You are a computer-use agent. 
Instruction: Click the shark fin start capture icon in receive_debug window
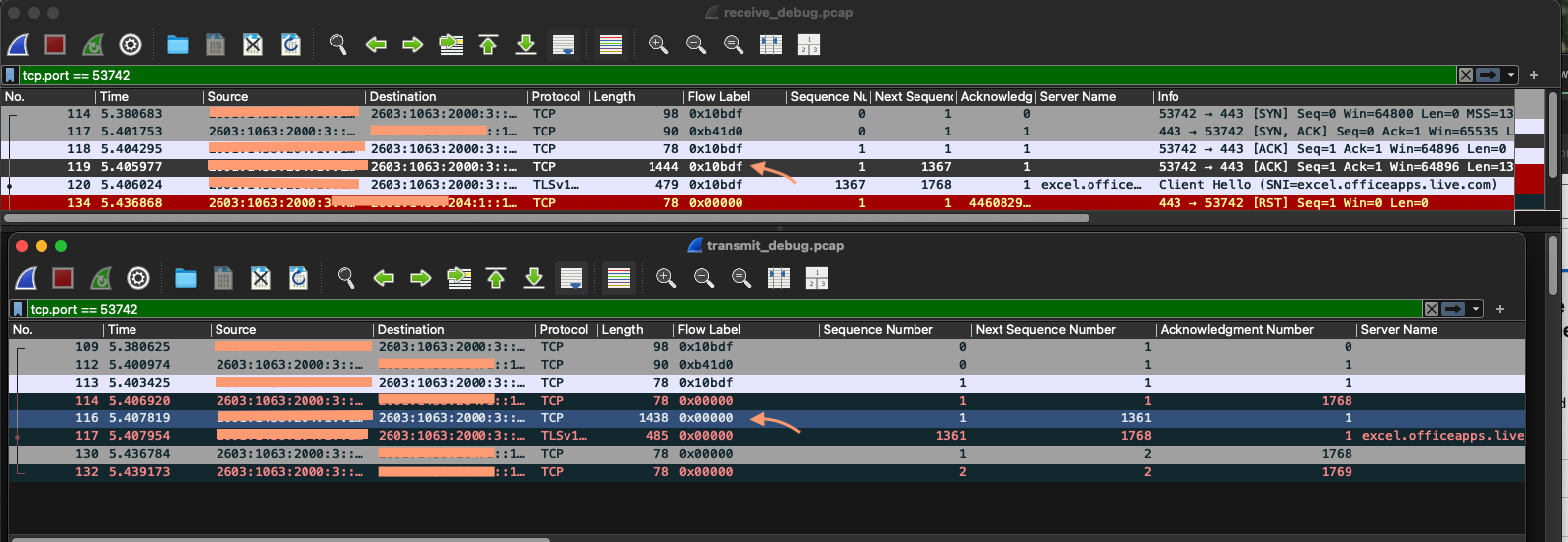19,45
